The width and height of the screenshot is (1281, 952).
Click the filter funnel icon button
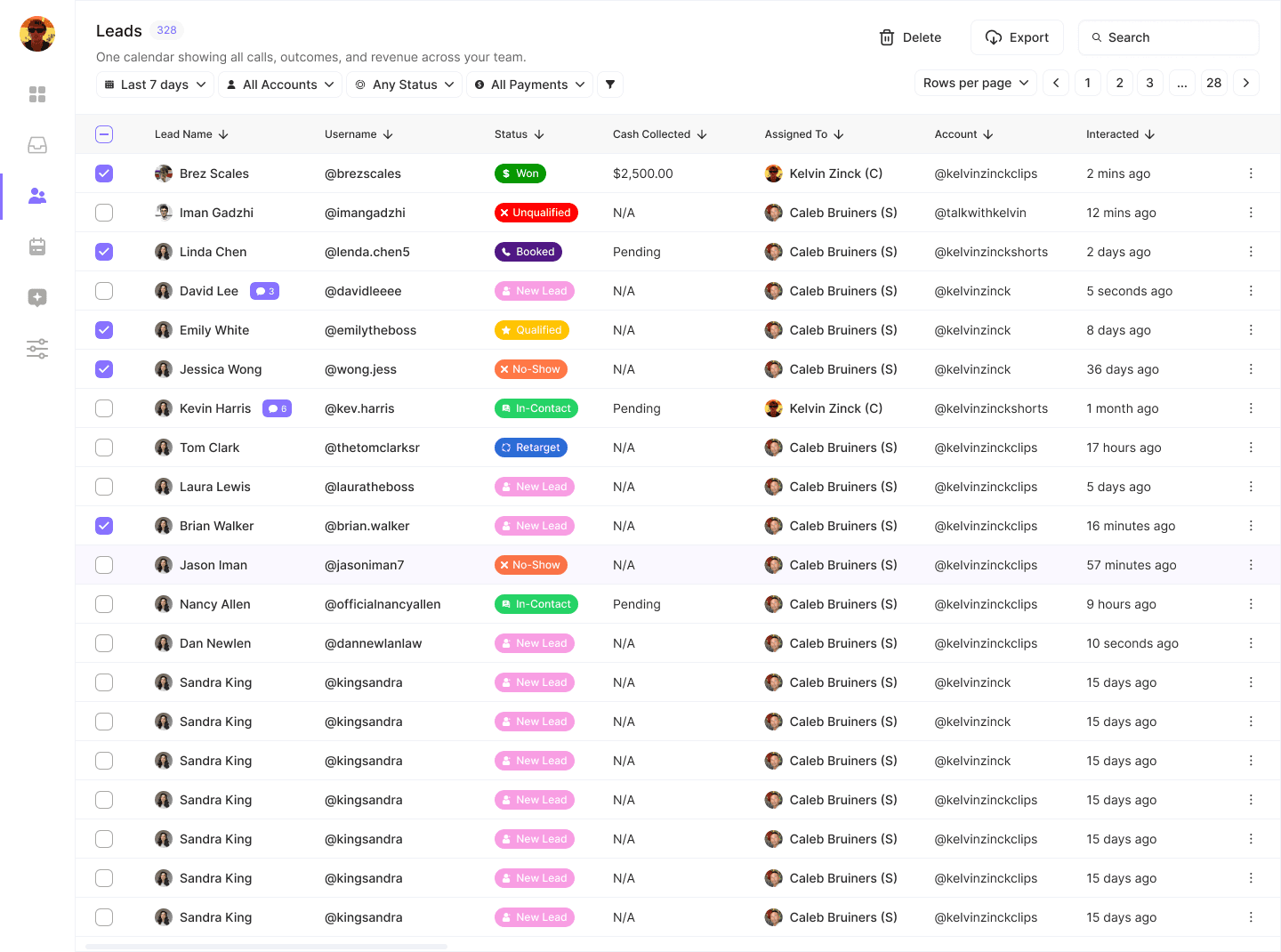pyautogui.click(x=610, y=85)
